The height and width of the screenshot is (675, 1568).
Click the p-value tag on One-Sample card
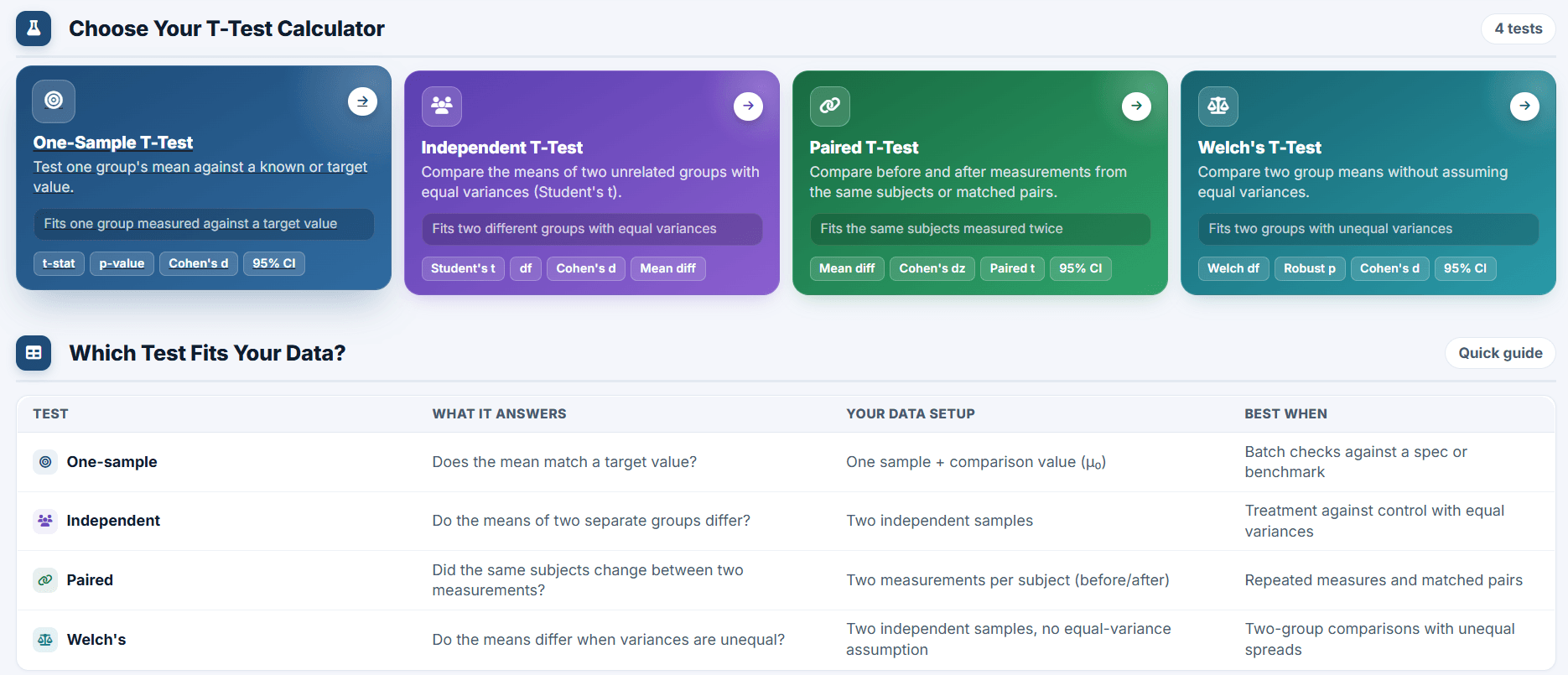122,263
